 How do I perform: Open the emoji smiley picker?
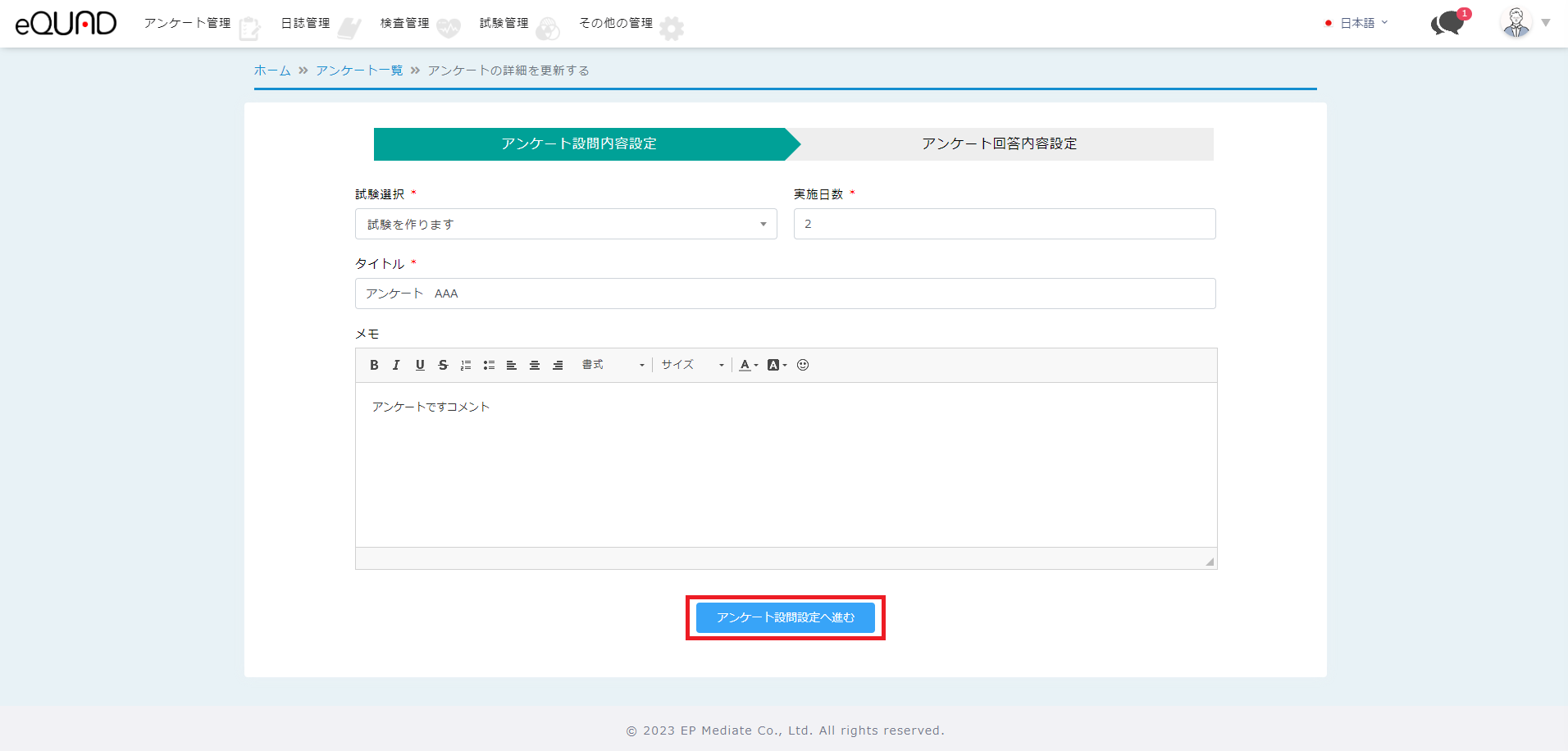(803, 366)
